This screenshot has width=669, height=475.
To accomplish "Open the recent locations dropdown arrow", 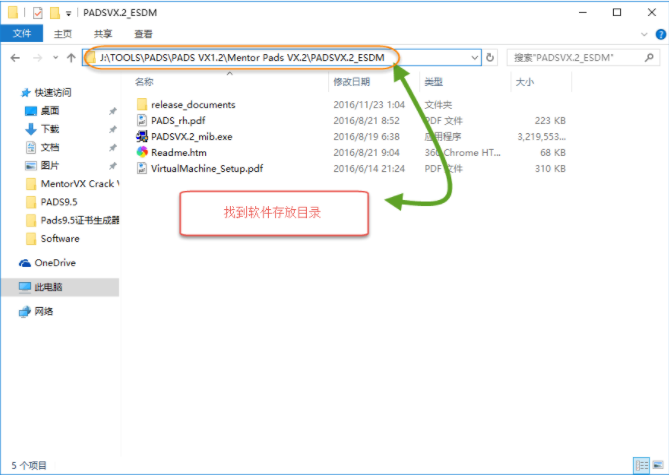I will pyautogui.click(x=55, y=58).
